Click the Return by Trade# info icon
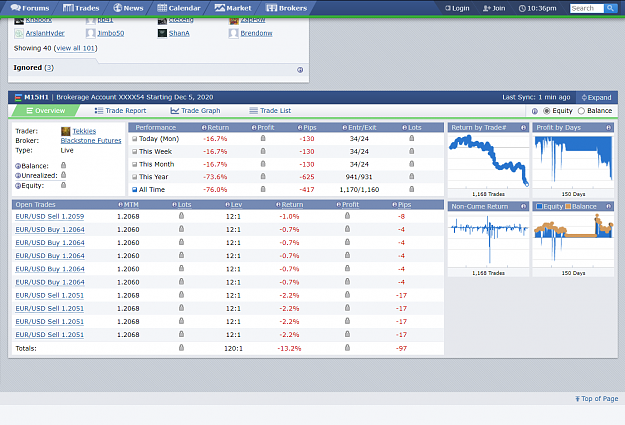Viewport: 625px width, 425px height. click(523, 128)
